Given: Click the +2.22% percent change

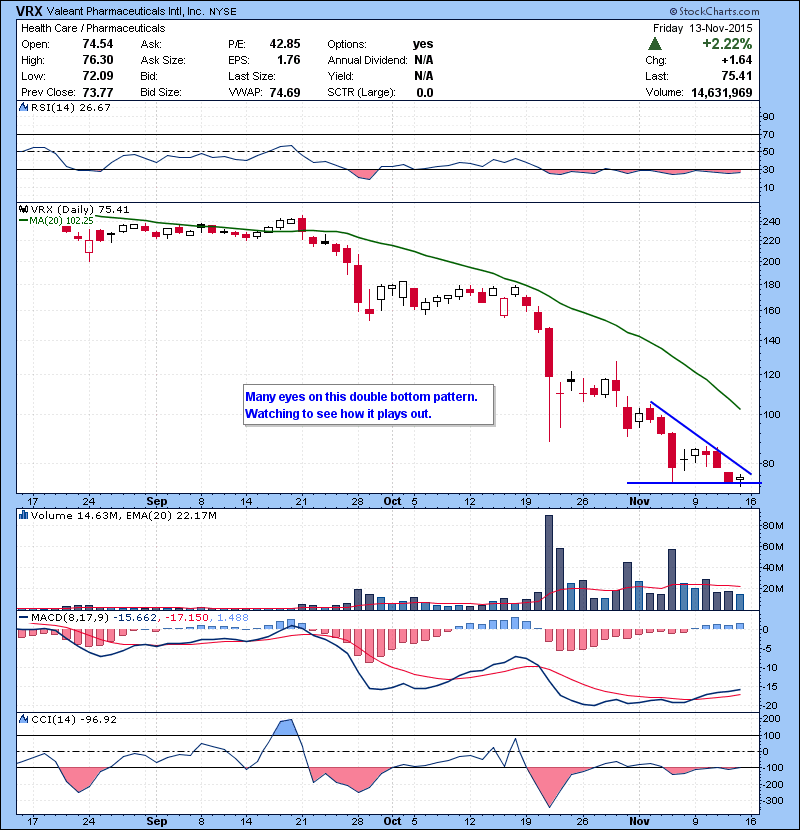Looking at the screenshot, I should click(x=727, y=43).
